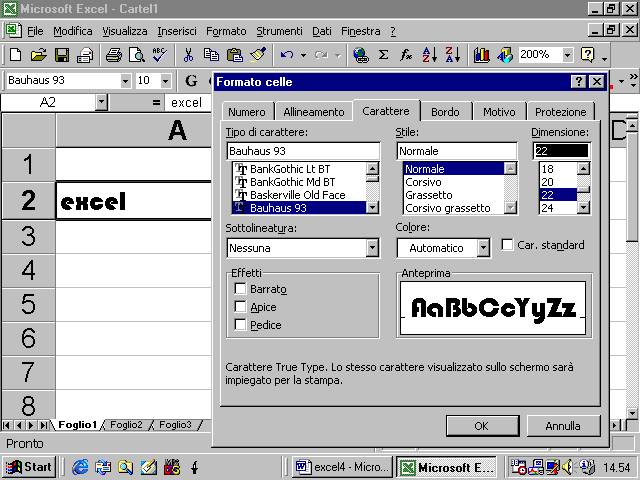Enable the Apice checkbox
Screen dimensions: 640x480
pos(240,307)
